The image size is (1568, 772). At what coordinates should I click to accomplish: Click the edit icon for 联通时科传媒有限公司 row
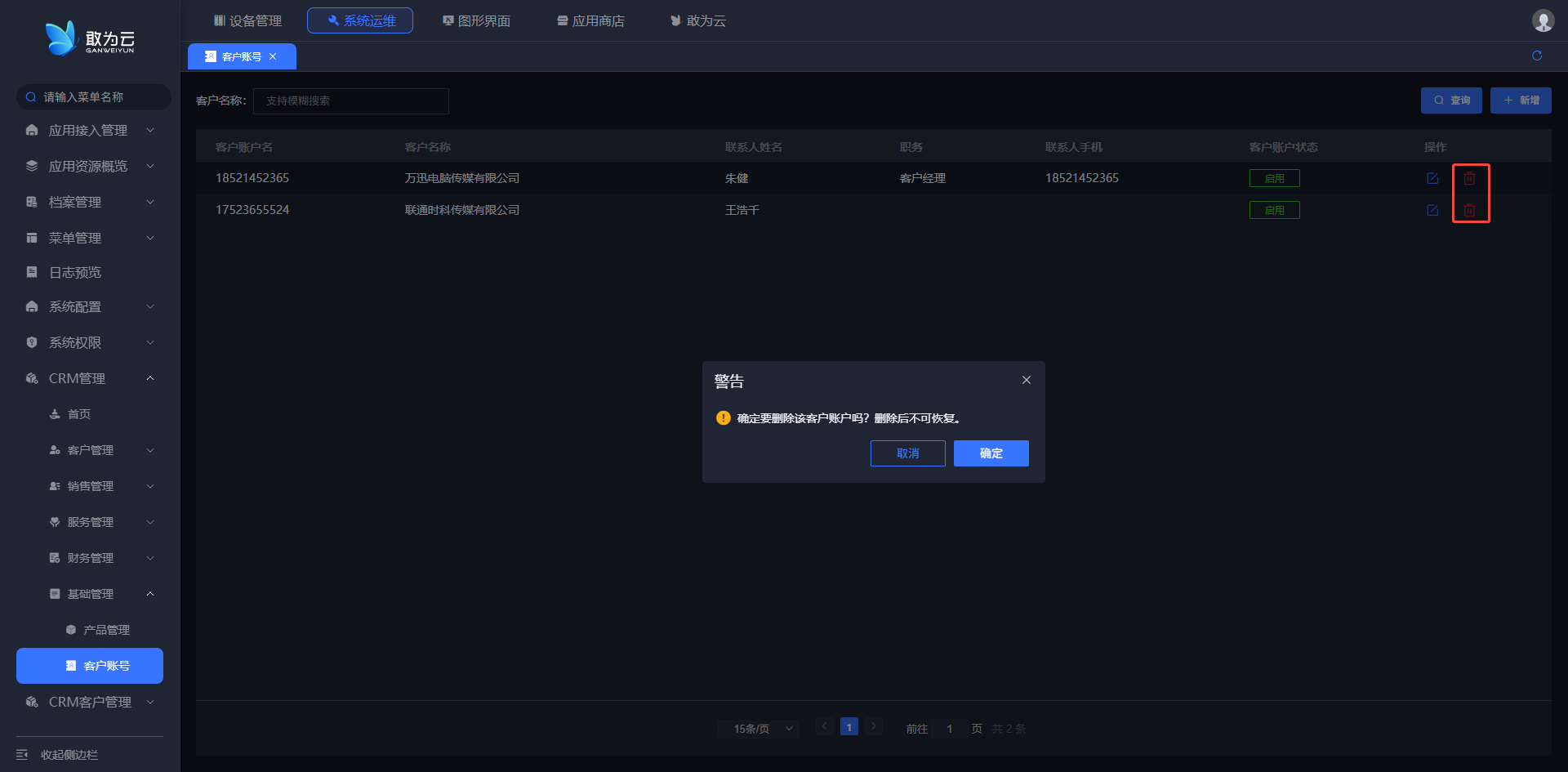pyautogui.click(x=1432, y=210)
